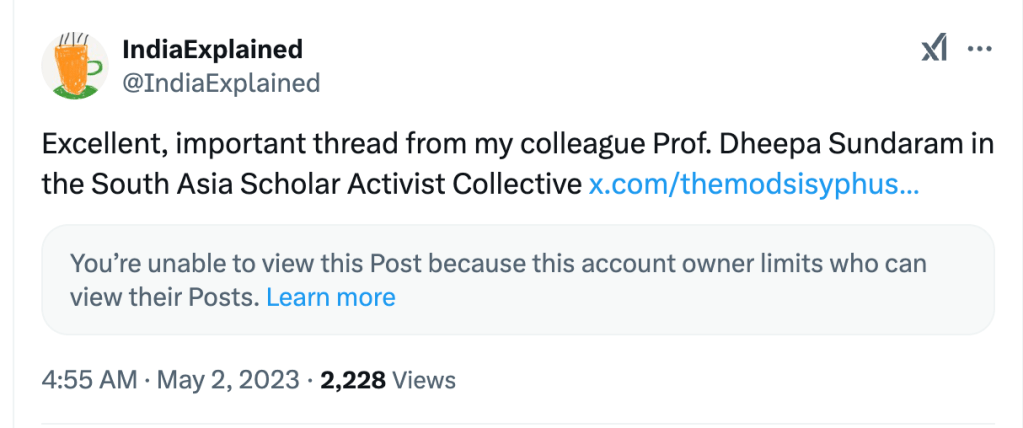This screenshot has height=428, width=1023.
Task: Click the IndiaExplained display name
Action: click(x=212, y=49)
